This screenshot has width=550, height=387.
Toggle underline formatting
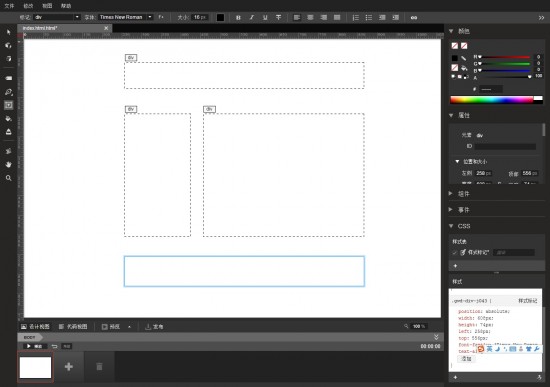coord(265,18)
